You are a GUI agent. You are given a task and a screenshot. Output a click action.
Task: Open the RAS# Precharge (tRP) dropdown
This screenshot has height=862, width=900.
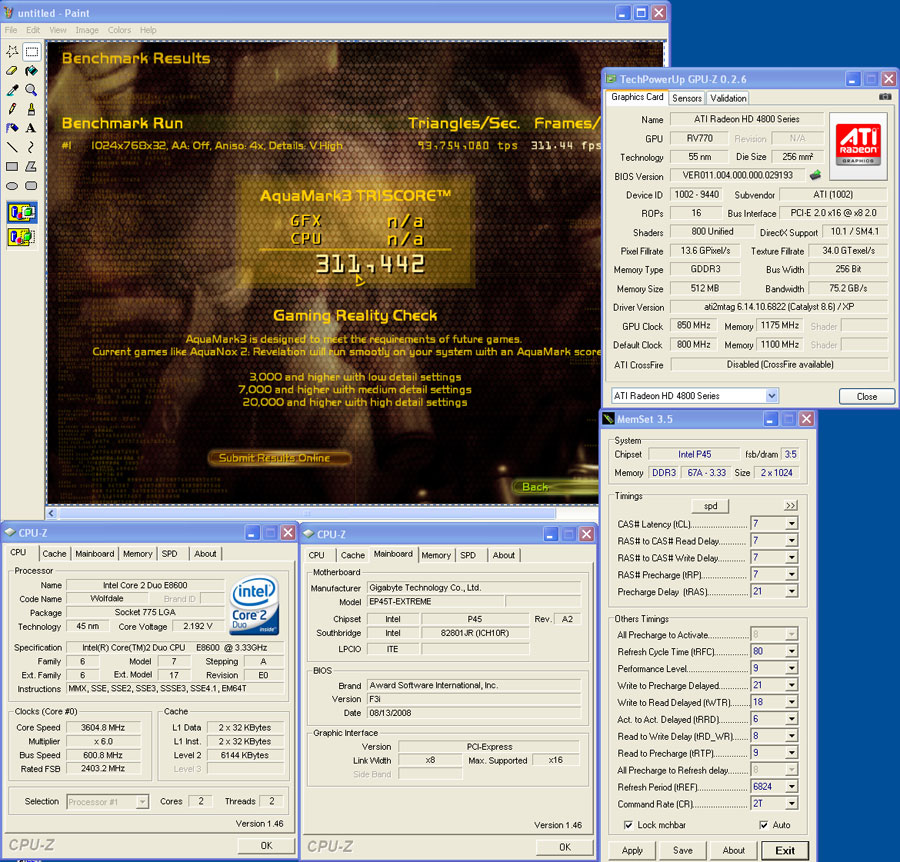(792, 574)
